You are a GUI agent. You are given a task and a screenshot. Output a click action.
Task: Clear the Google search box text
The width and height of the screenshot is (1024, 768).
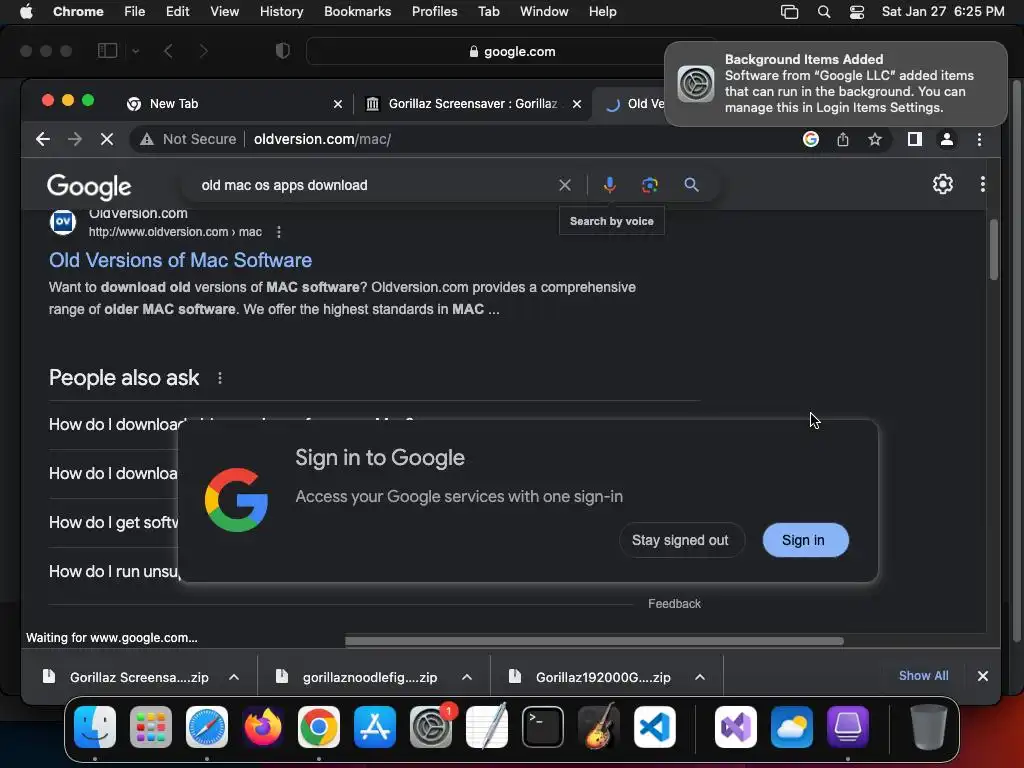565,185
